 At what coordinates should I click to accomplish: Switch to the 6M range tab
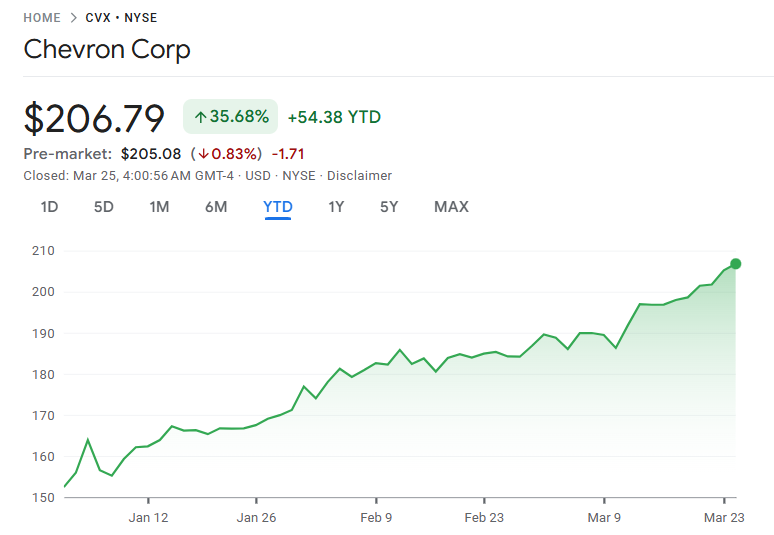pyautogui.click(x=216, y=207)
